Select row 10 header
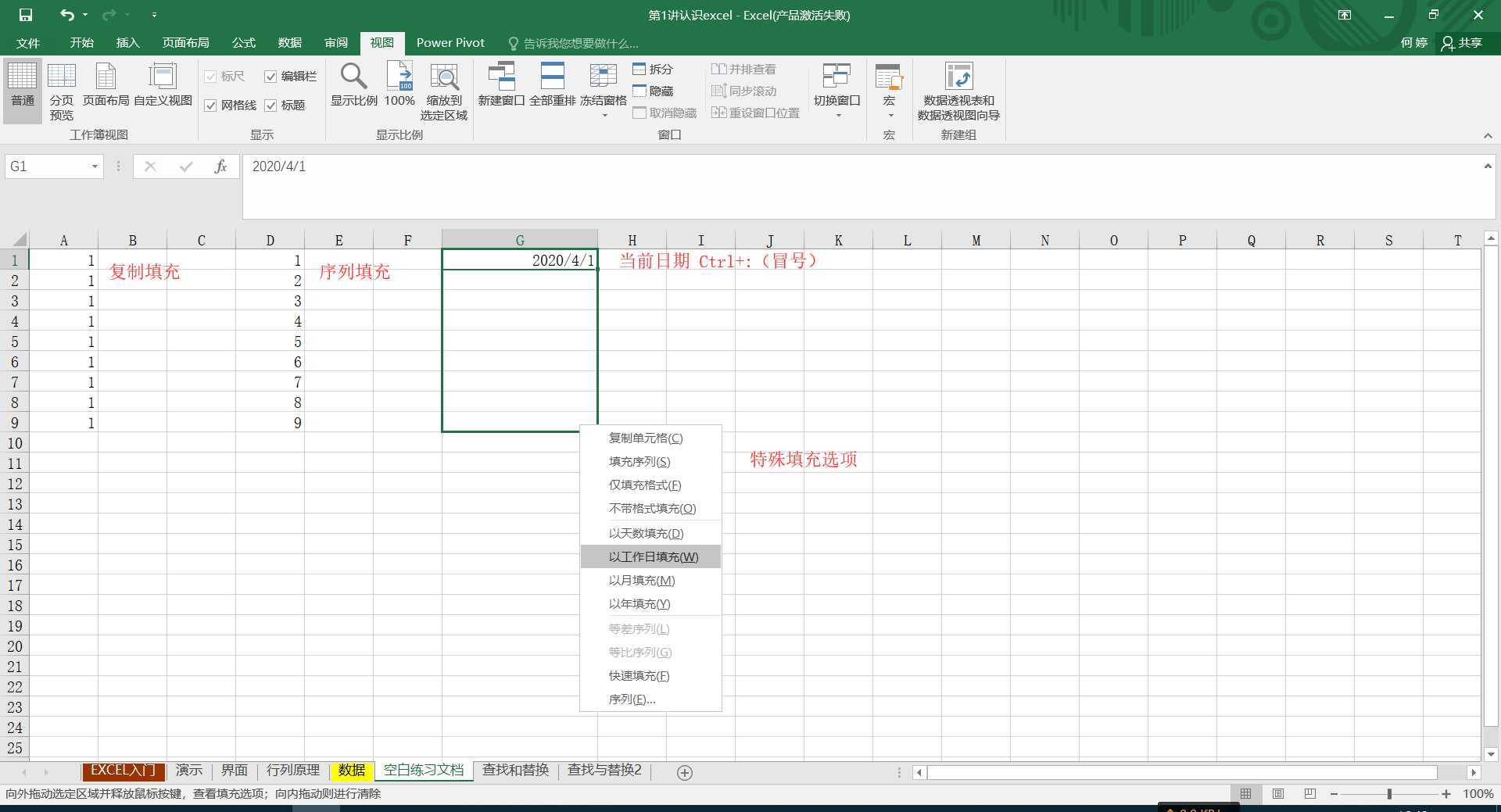1501x812 pixels. [14, 443]
